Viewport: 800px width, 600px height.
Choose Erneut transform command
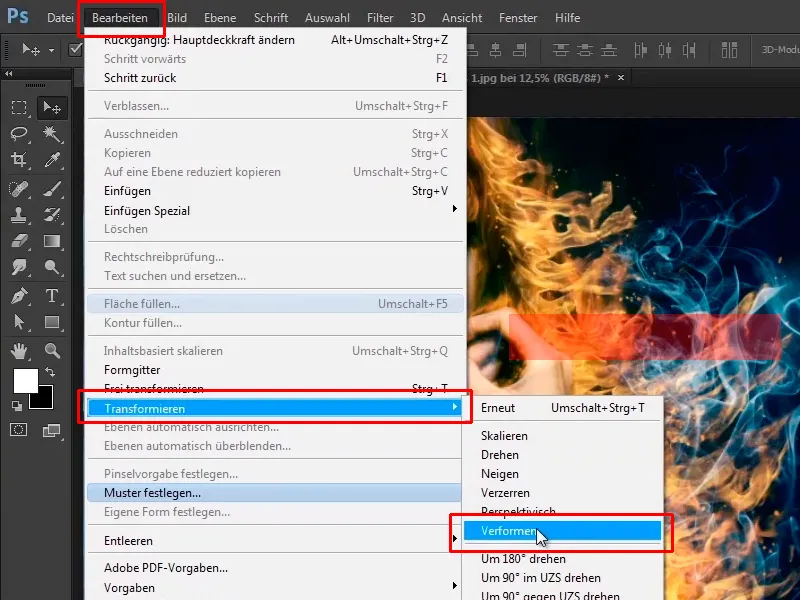pos(562,408)
